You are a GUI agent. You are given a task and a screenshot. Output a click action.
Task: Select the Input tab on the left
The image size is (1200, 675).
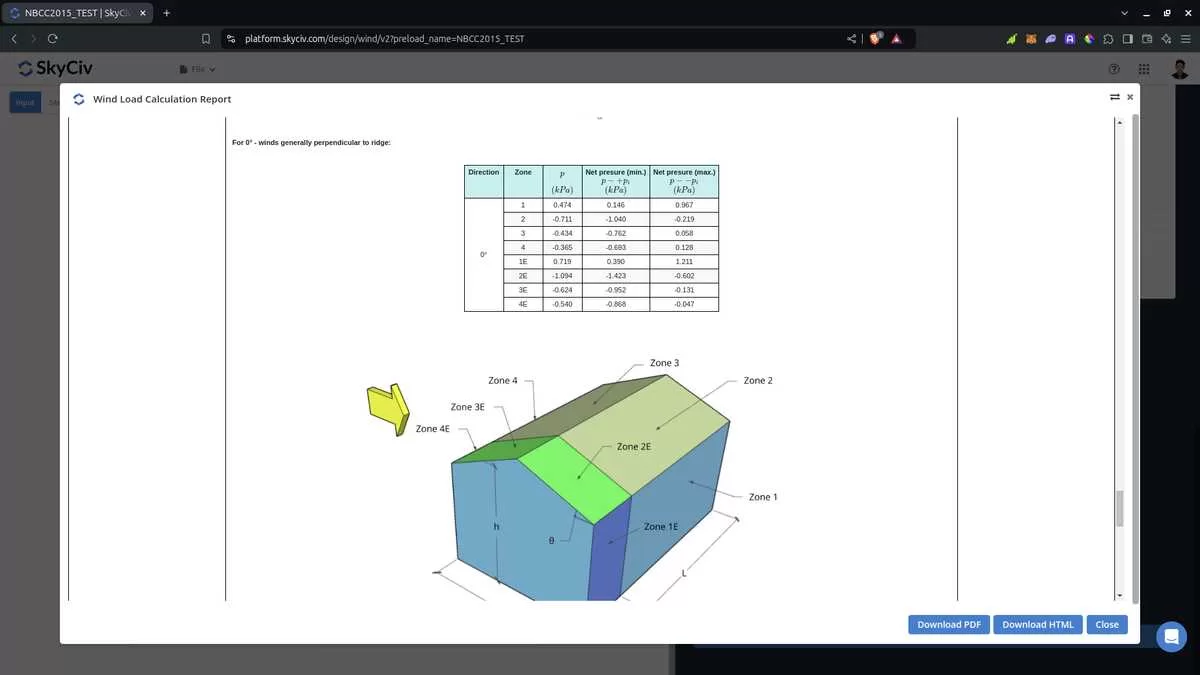(24, 102)
